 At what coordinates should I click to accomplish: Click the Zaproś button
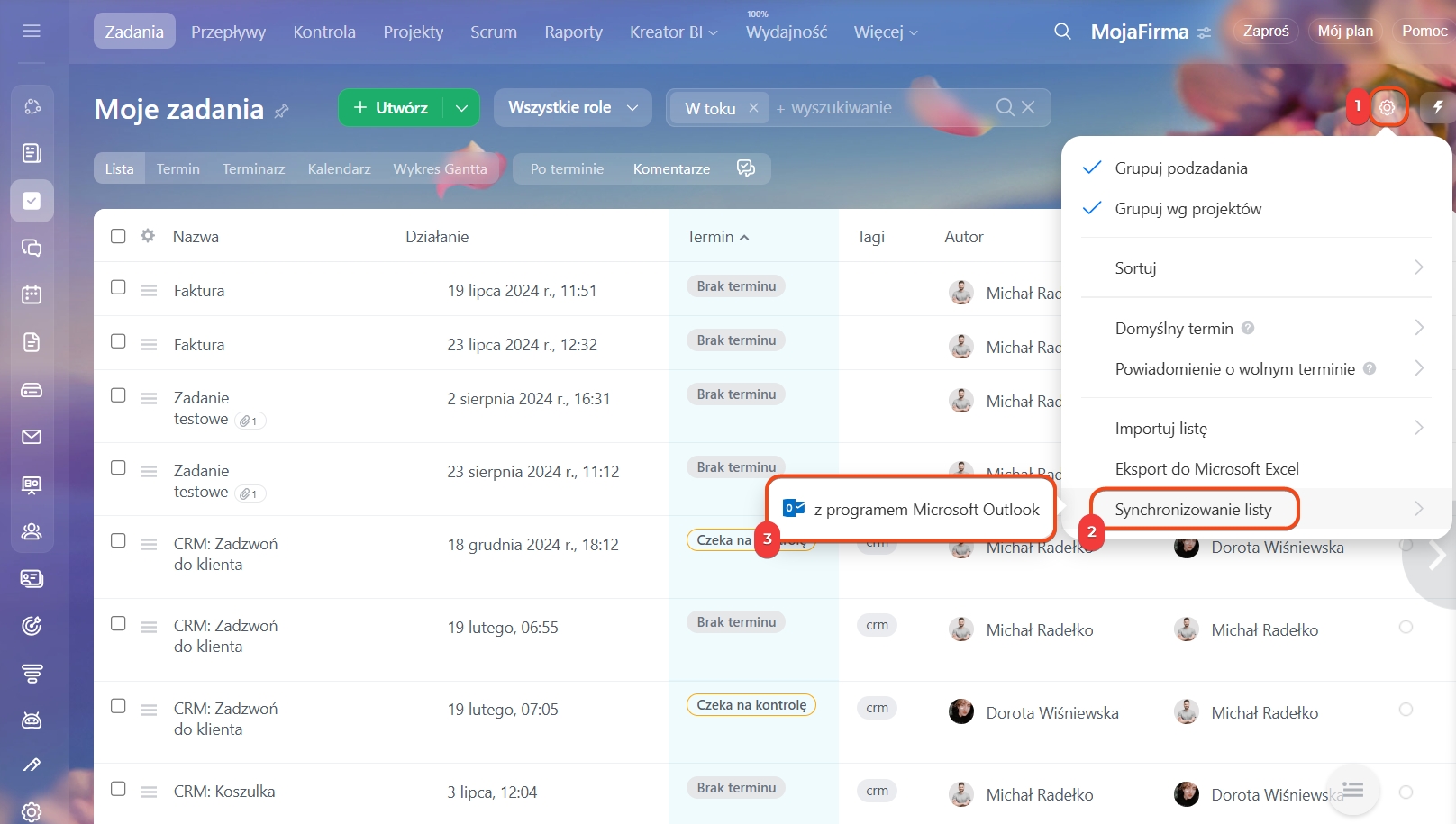(1265, 31)
